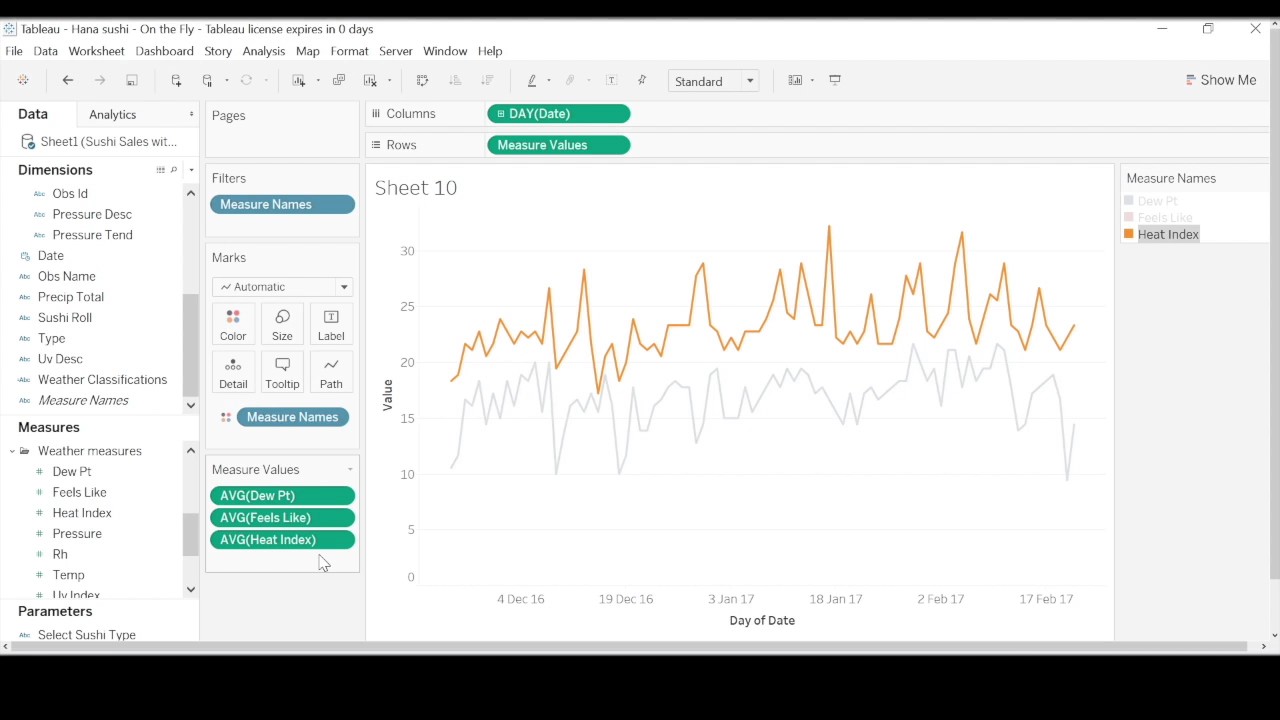Select the Select Sushi Type parameter
The width and height of the screenshot is (1280, 720).
87,635
